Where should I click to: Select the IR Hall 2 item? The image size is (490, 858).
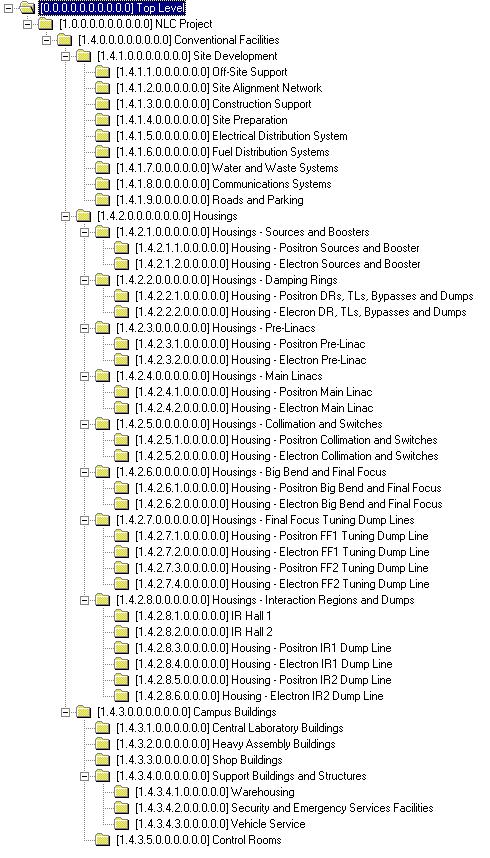pyautogui.click(x=204, y=631)
